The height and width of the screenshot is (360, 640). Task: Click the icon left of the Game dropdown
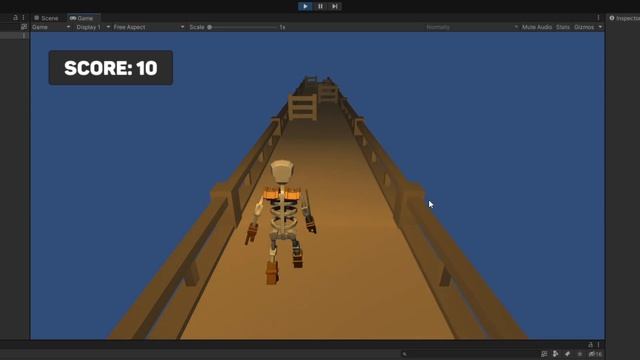coord(24,27)
